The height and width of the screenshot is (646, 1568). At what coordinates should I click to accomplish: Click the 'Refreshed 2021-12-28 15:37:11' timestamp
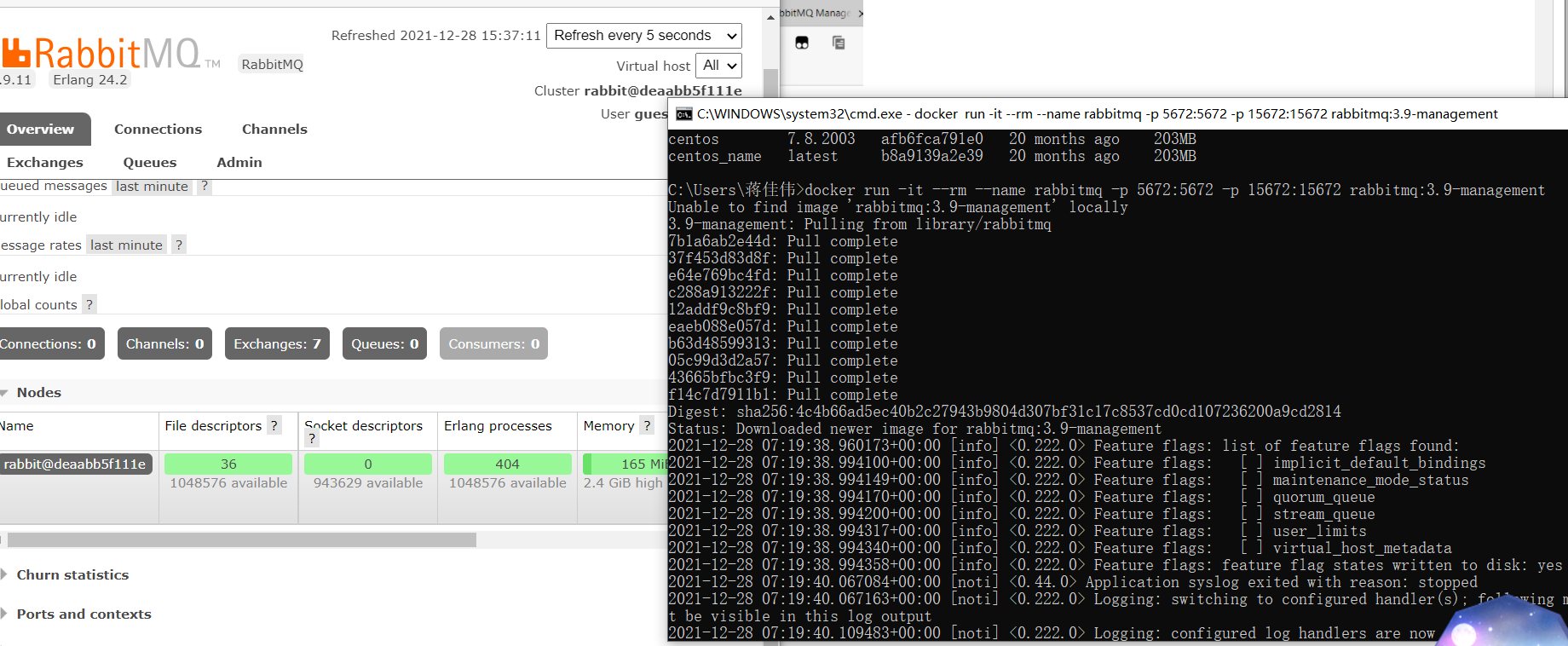click(x=436, y=36)
